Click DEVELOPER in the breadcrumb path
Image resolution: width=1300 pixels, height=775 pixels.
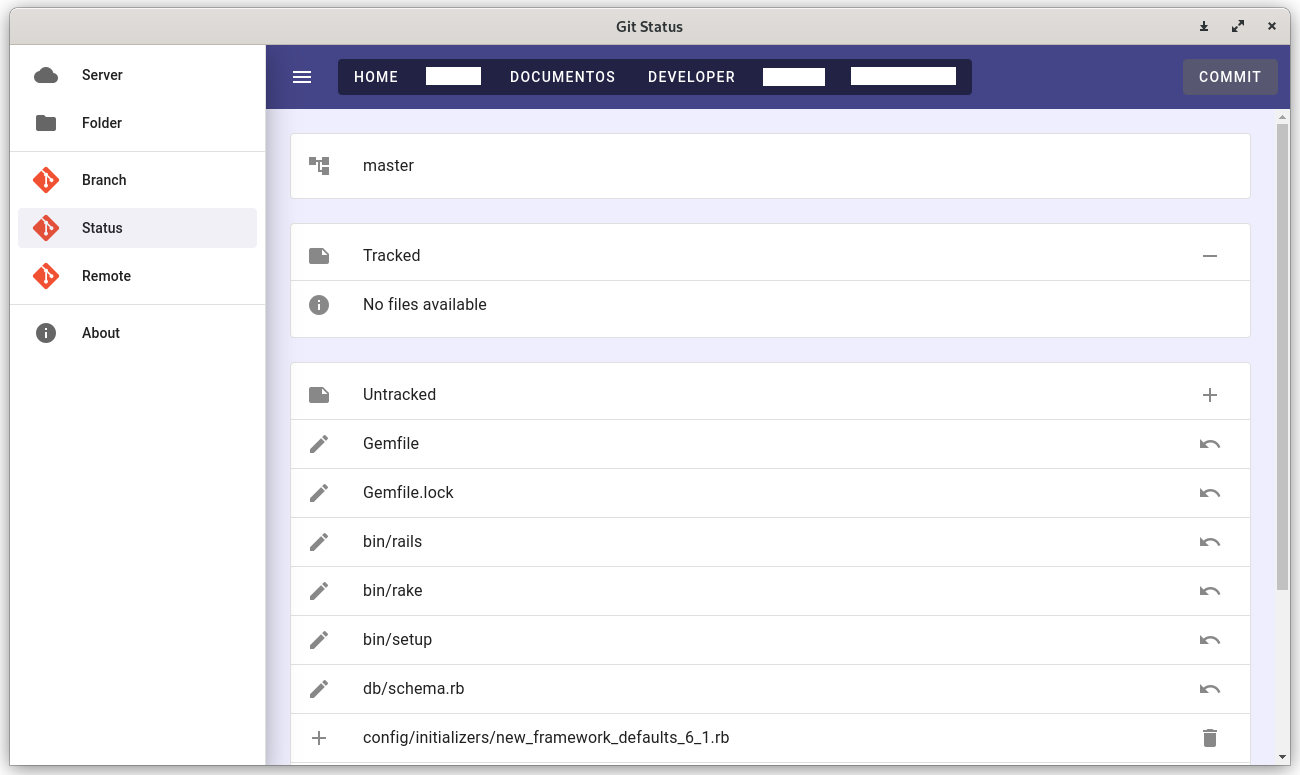click(x=691, y=76)
